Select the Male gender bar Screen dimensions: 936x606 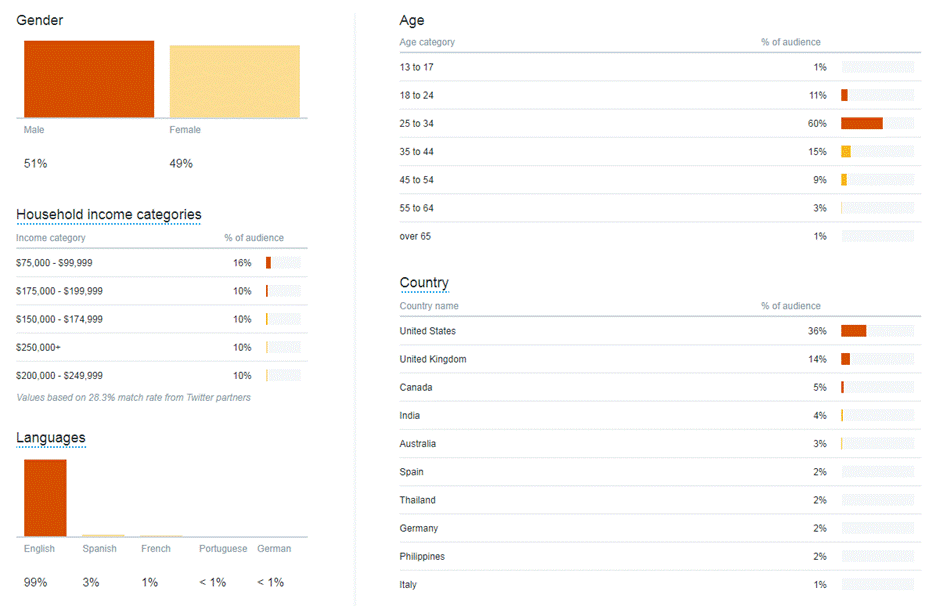point(89,79)
